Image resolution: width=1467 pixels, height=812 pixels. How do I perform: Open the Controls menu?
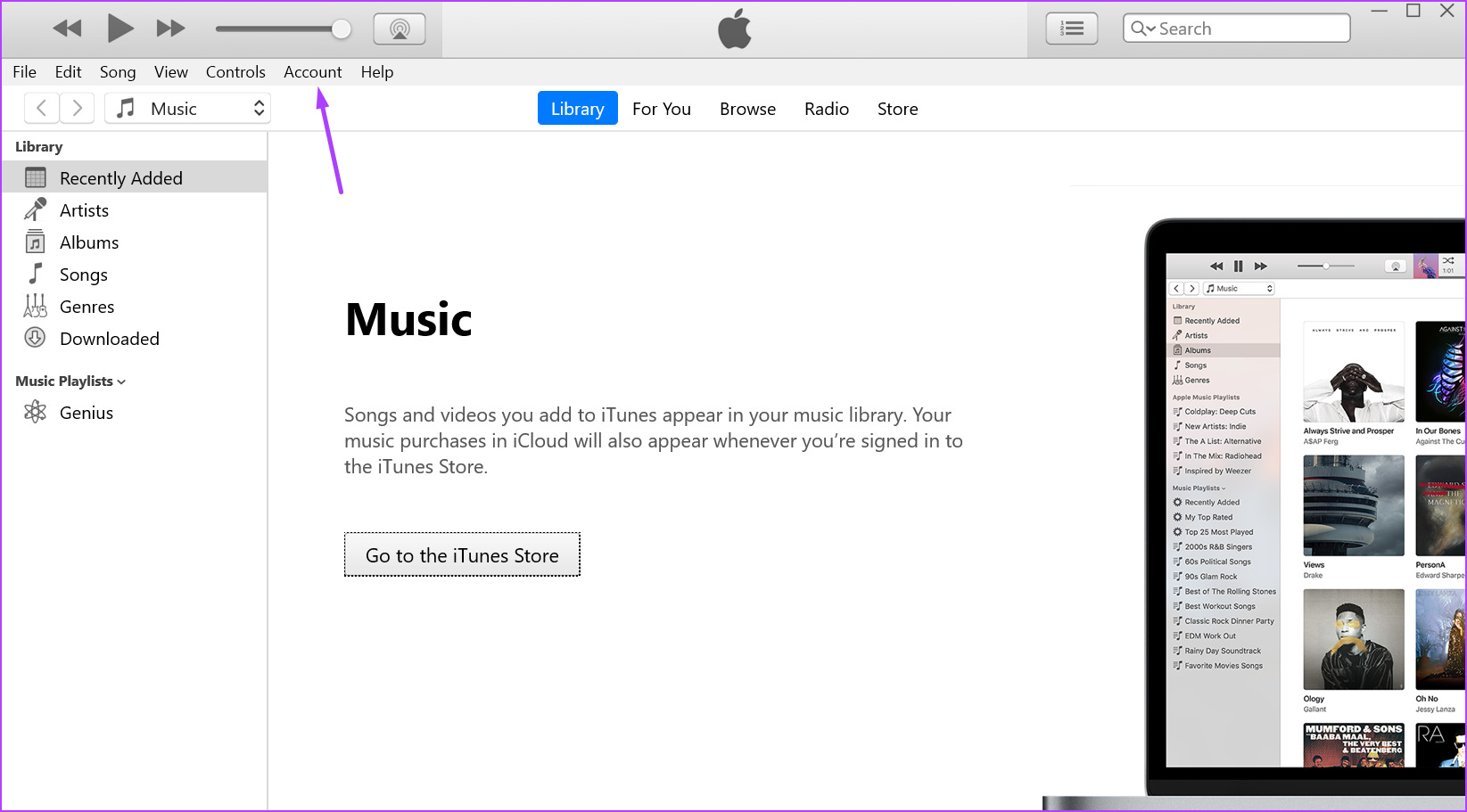point(235,72)
